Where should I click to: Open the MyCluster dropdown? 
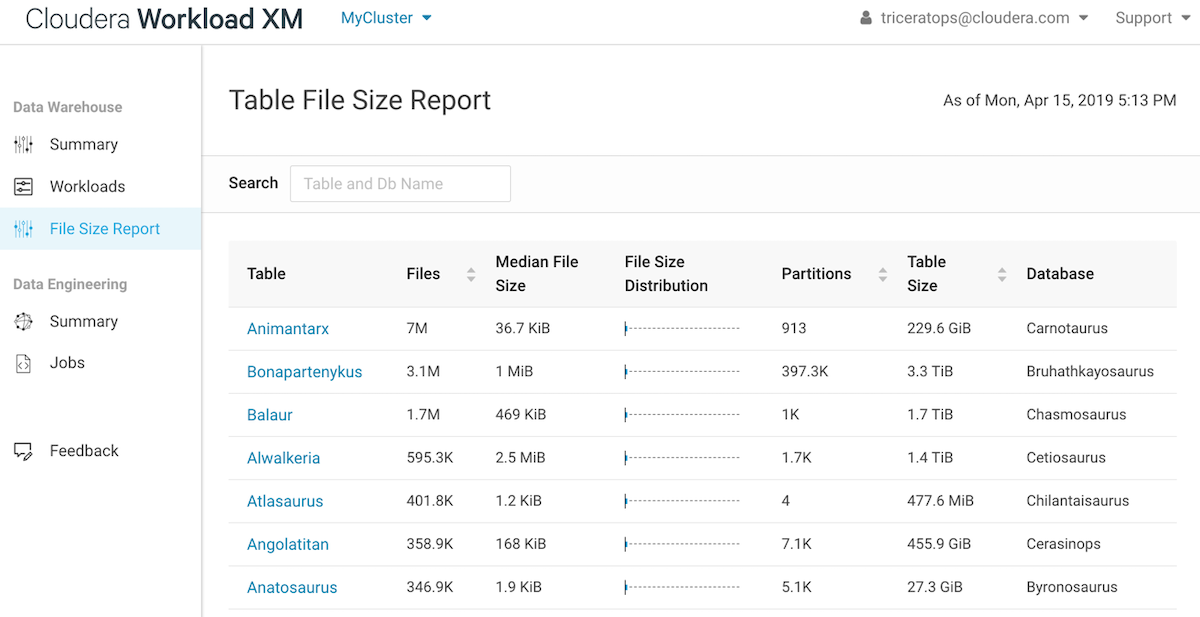point(386,18)
